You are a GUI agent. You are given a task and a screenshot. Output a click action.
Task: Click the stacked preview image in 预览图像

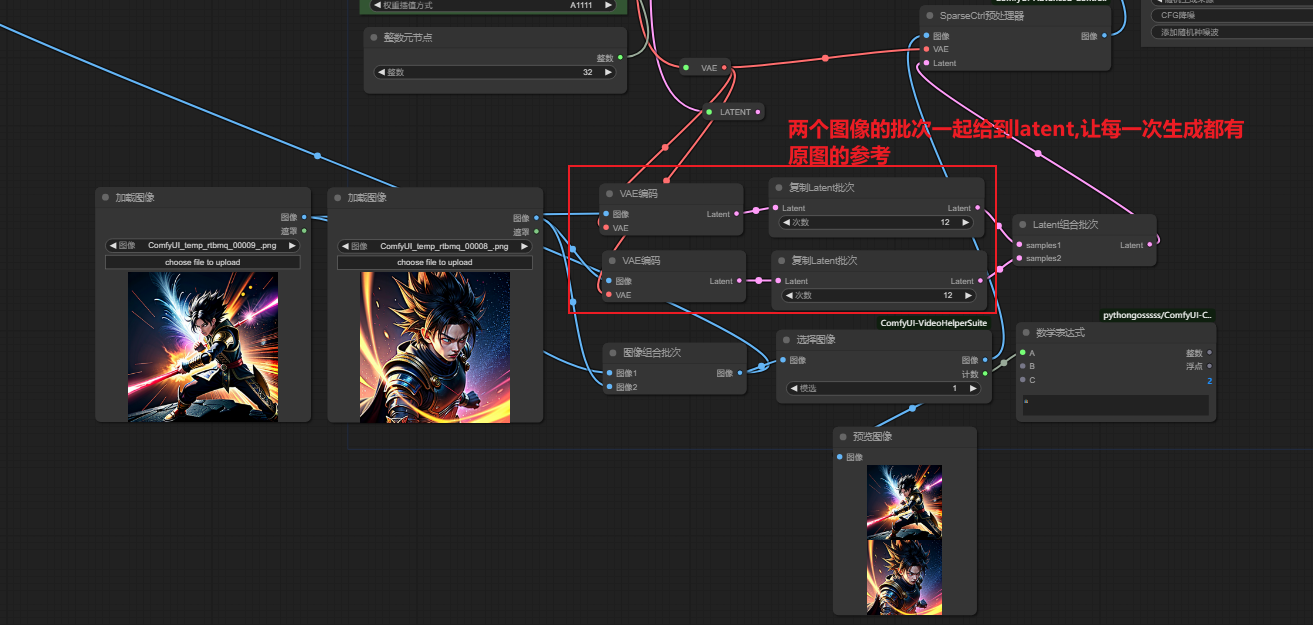point(904,540)
